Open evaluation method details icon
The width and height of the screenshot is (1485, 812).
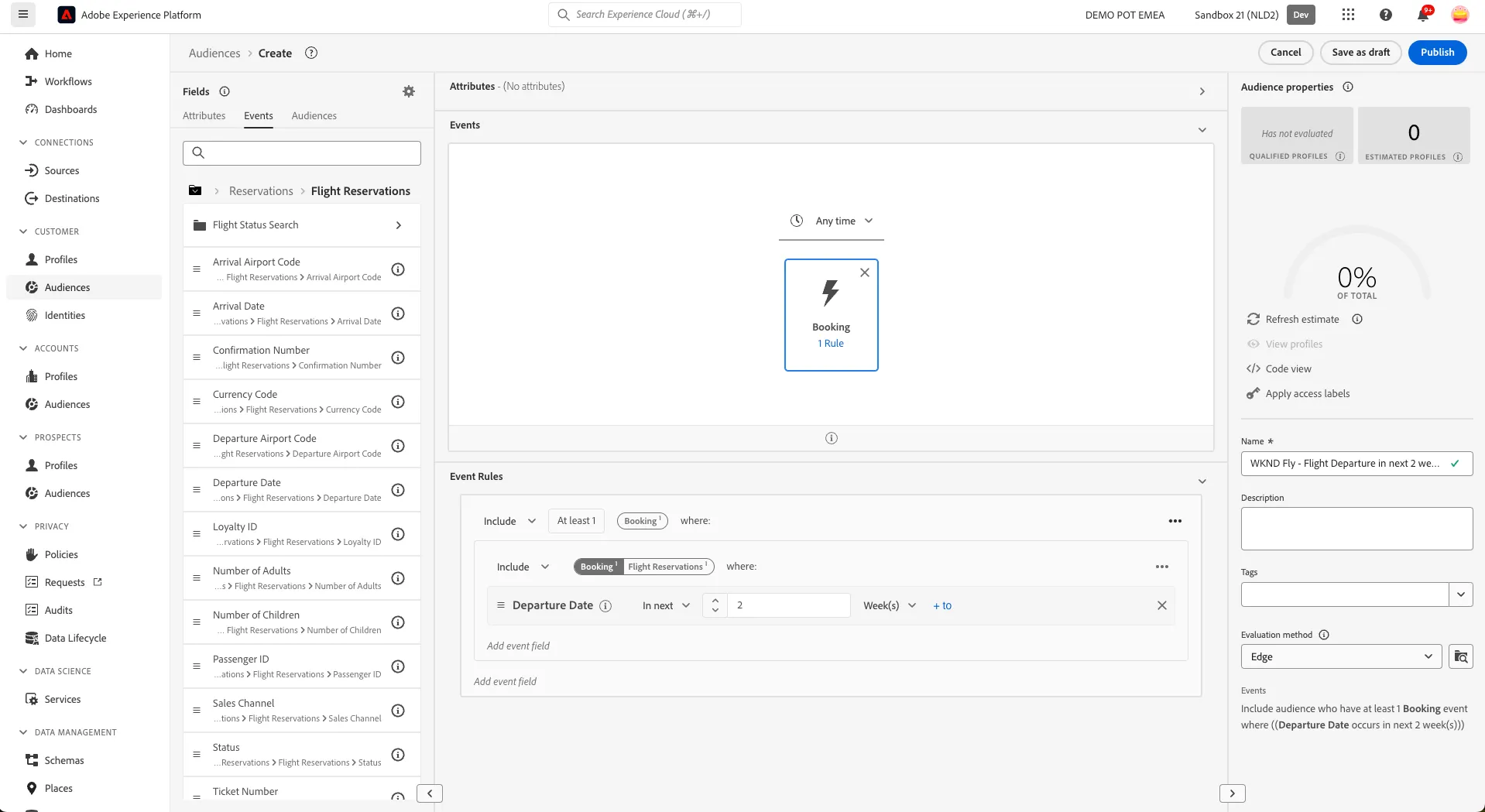pyautogui.click(x=1460, y=656)
